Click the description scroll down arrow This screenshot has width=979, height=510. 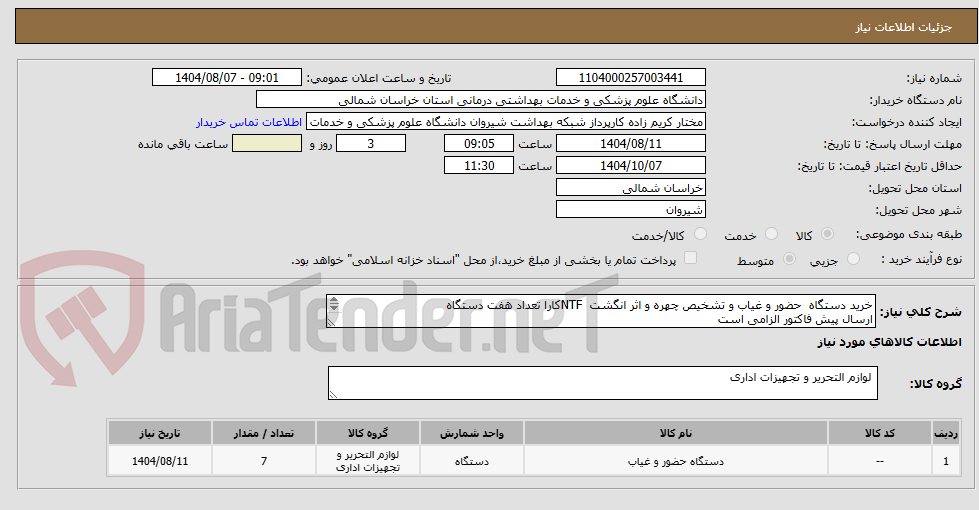(334, 308)
